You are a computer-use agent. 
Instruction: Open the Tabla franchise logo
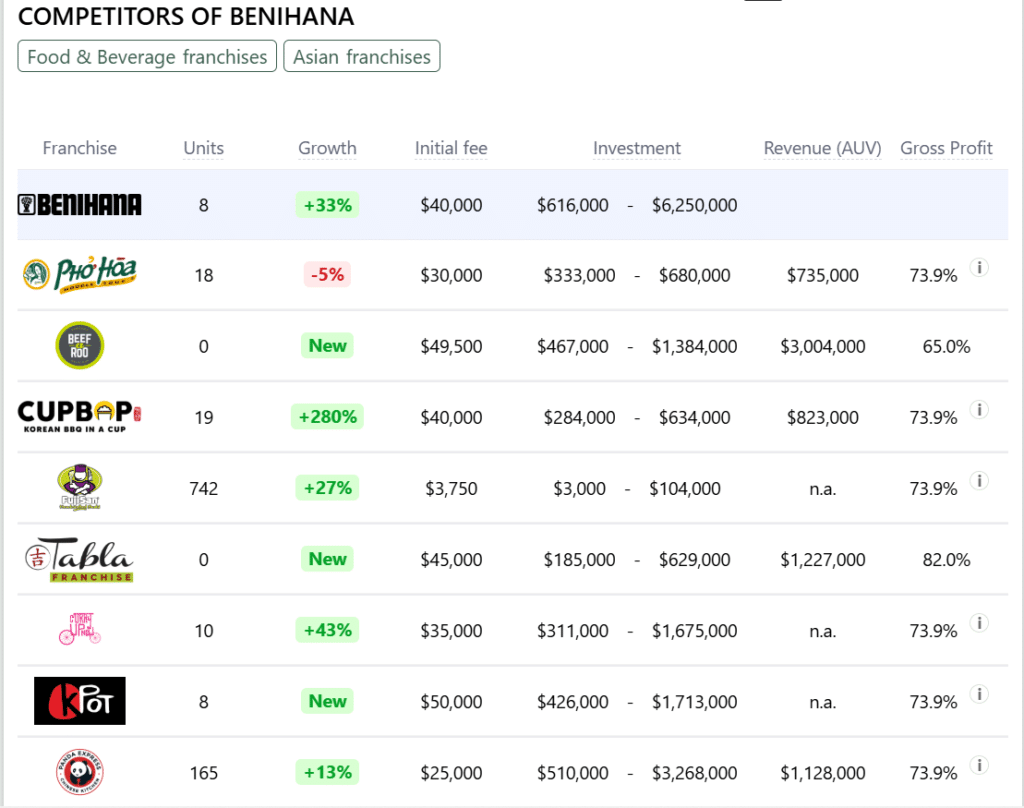click(x=79, y=560)
